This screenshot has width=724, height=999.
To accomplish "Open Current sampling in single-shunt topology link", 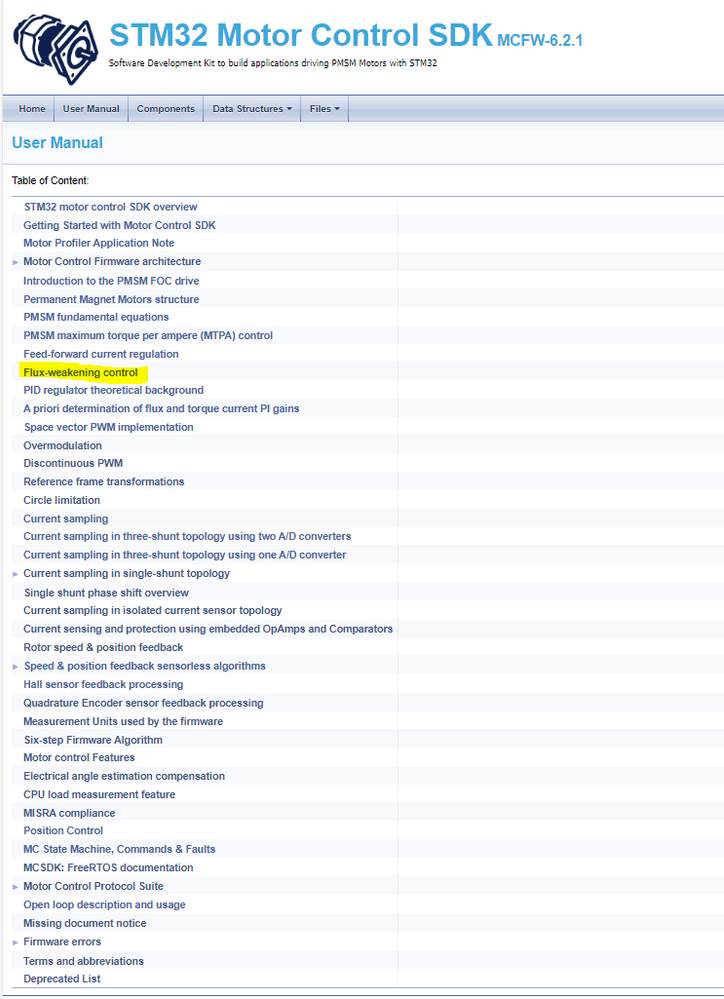I will (x=127, y=573).
